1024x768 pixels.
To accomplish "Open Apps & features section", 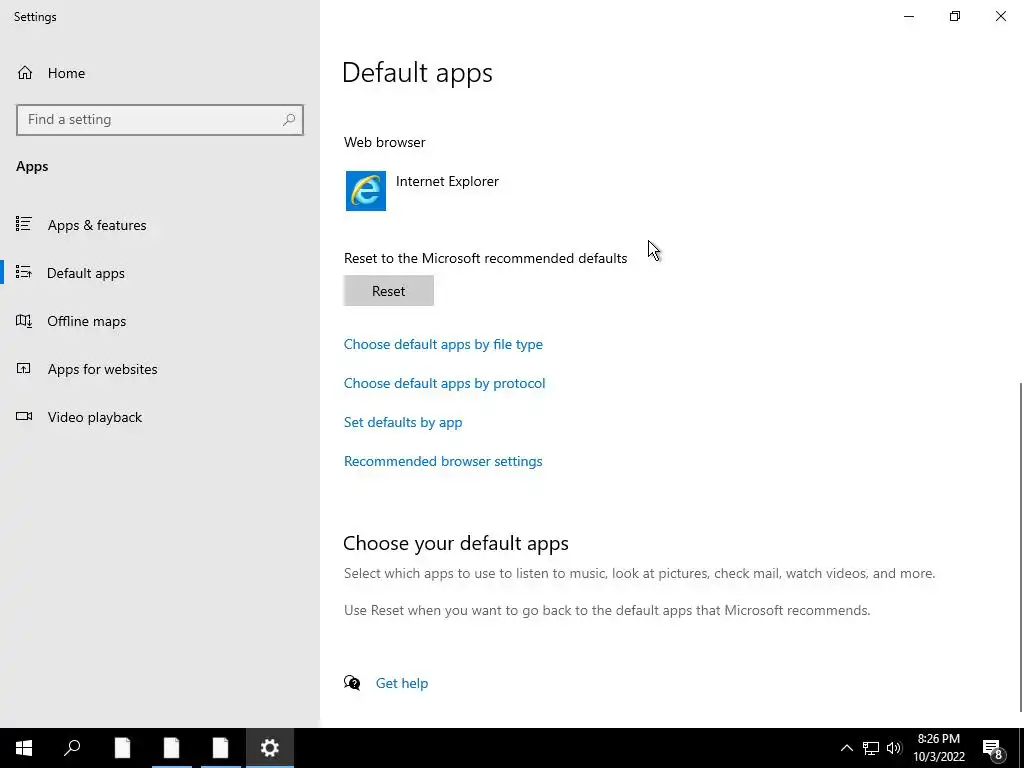I will click(x=97, y=225).
